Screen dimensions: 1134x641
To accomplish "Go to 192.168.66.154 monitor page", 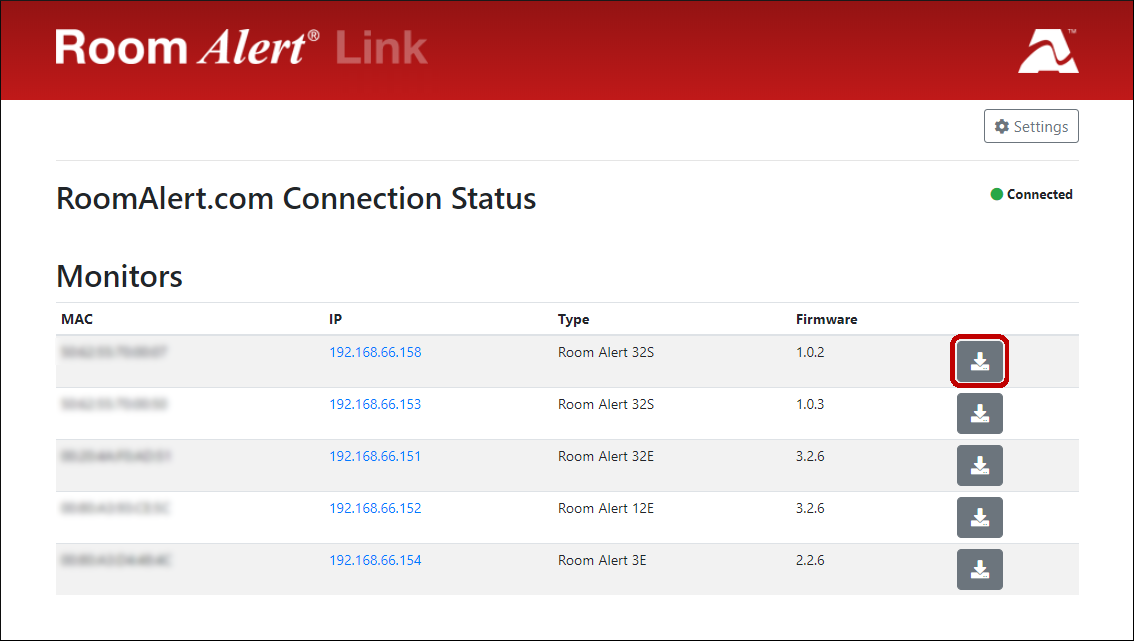I will point(375,560).
